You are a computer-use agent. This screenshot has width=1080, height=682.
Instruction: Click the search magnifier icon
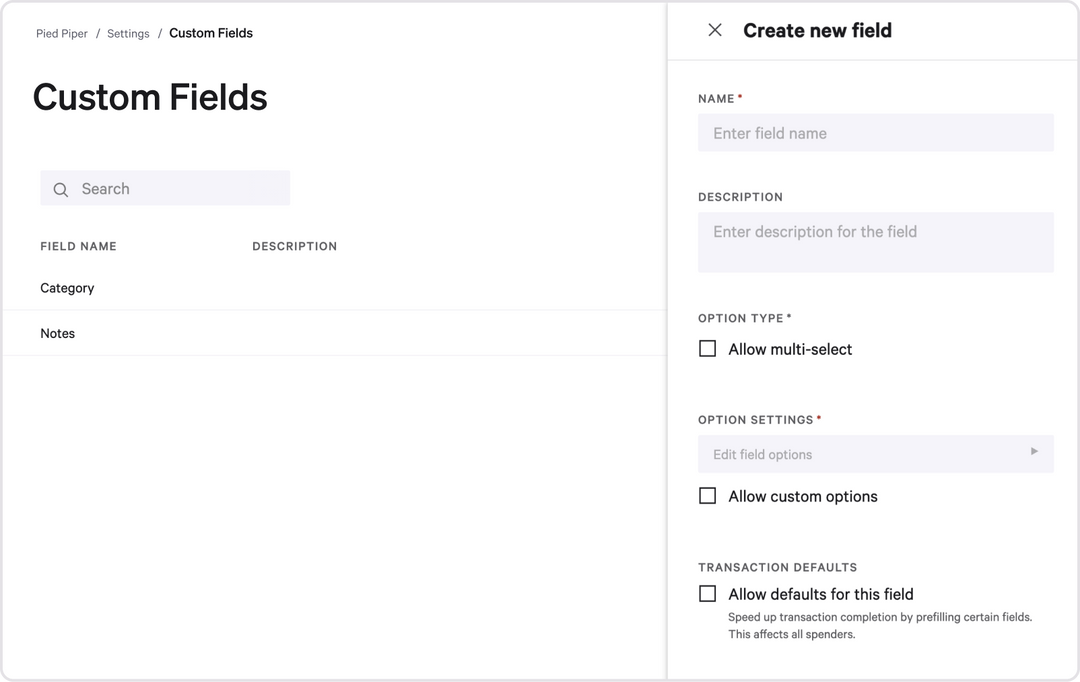[61, 189]
